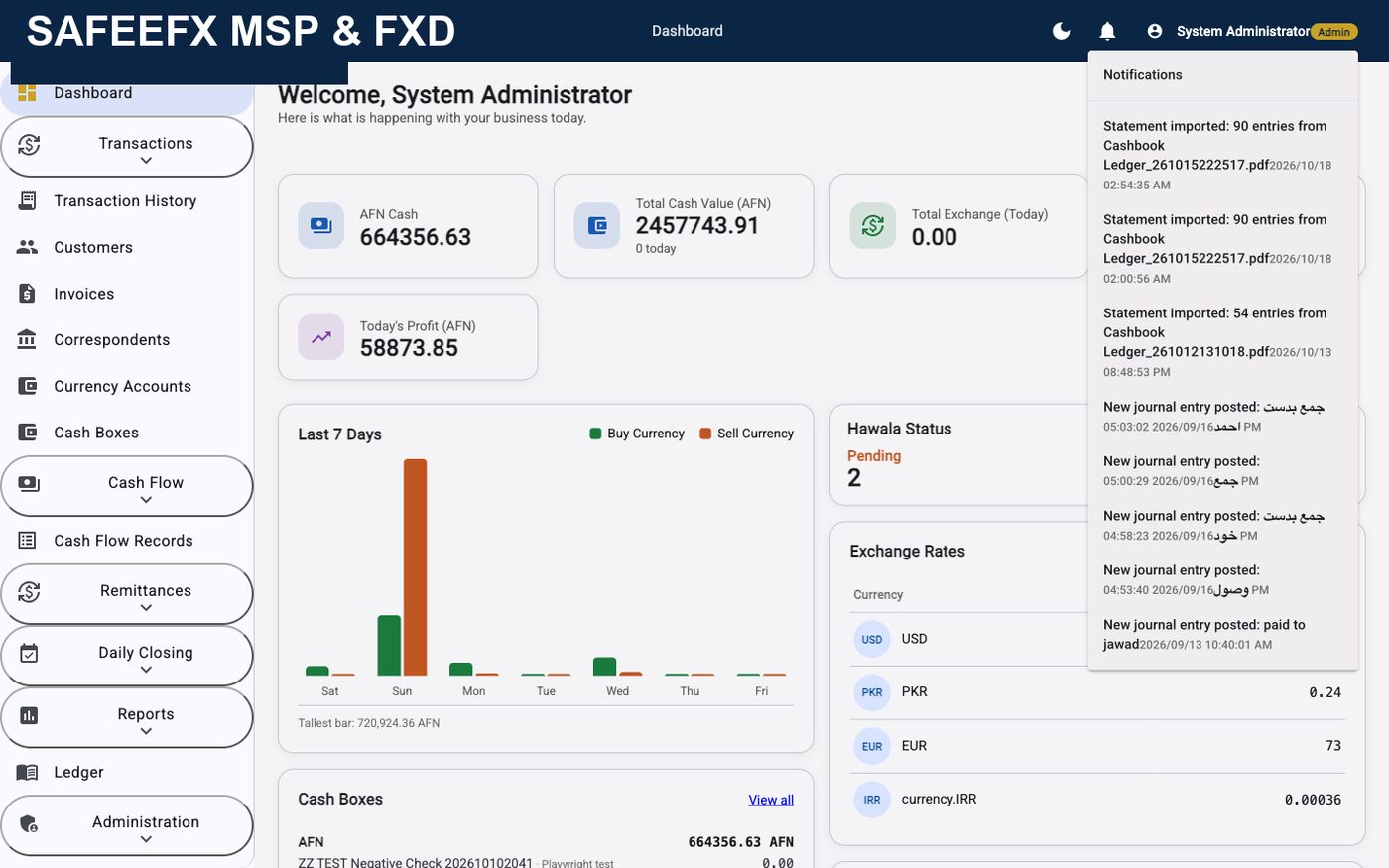Expand the Administration chevron

tap(146, 839)
